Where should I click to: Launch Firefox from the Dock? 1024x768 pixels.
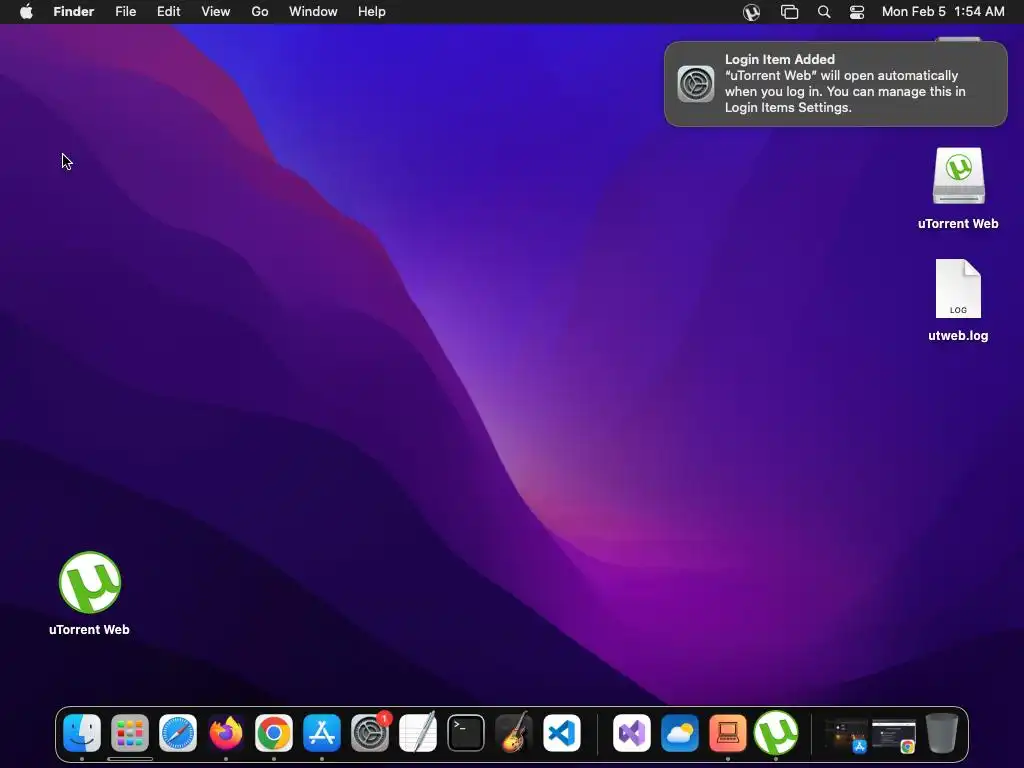coord(226,733)
